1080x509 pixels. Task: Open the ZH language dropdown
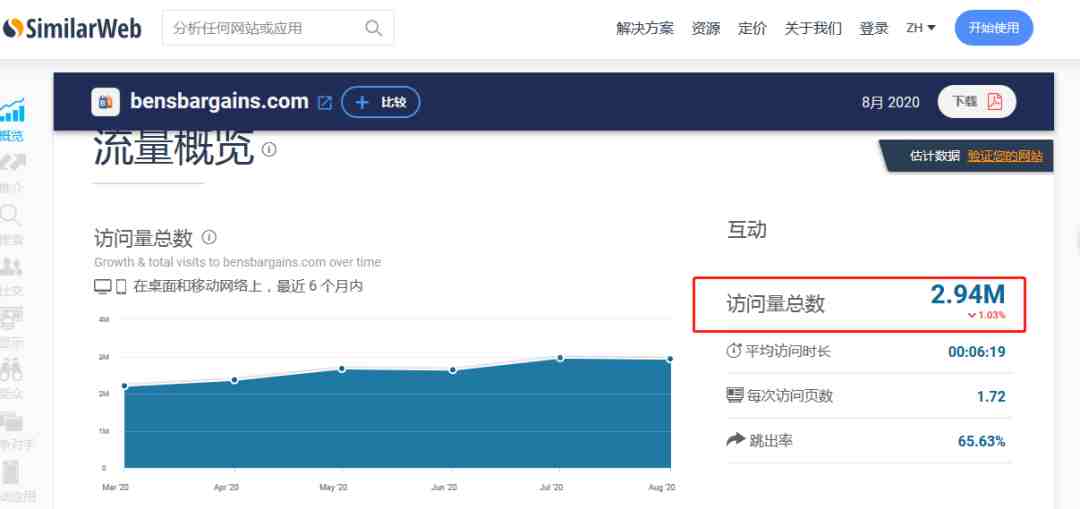(x=921, y=28)
